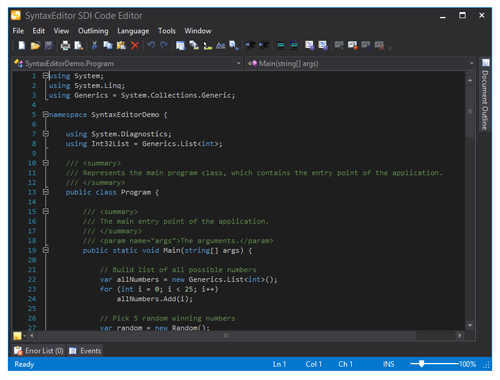Image resolution: width=500 pixels, height=380 pixels.
Task: Open the Language menu
Action: click(x=133, y=31)
